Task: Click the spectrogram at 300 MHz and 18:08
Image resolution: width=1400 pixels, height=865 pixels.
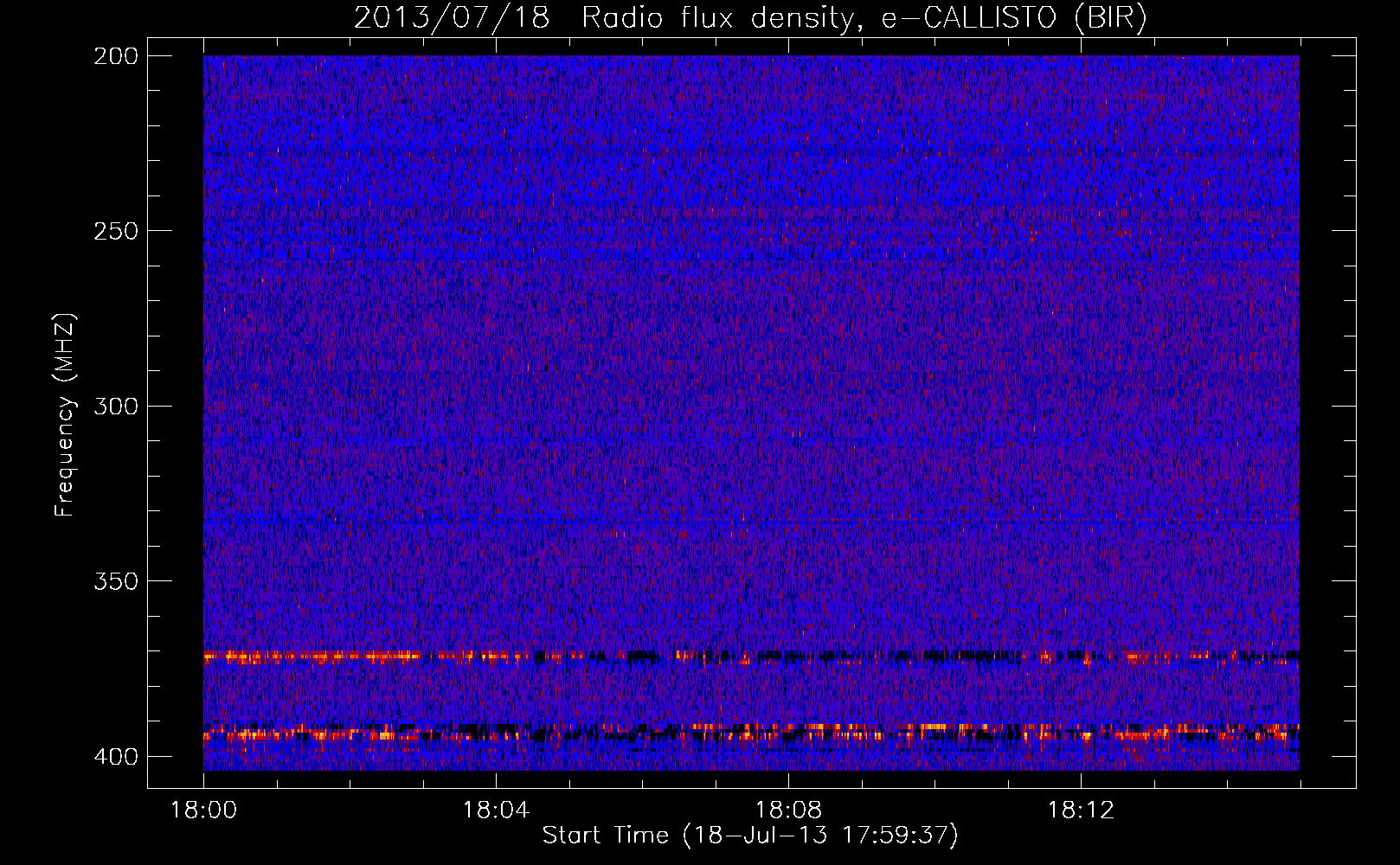Action: pos(788,406)
